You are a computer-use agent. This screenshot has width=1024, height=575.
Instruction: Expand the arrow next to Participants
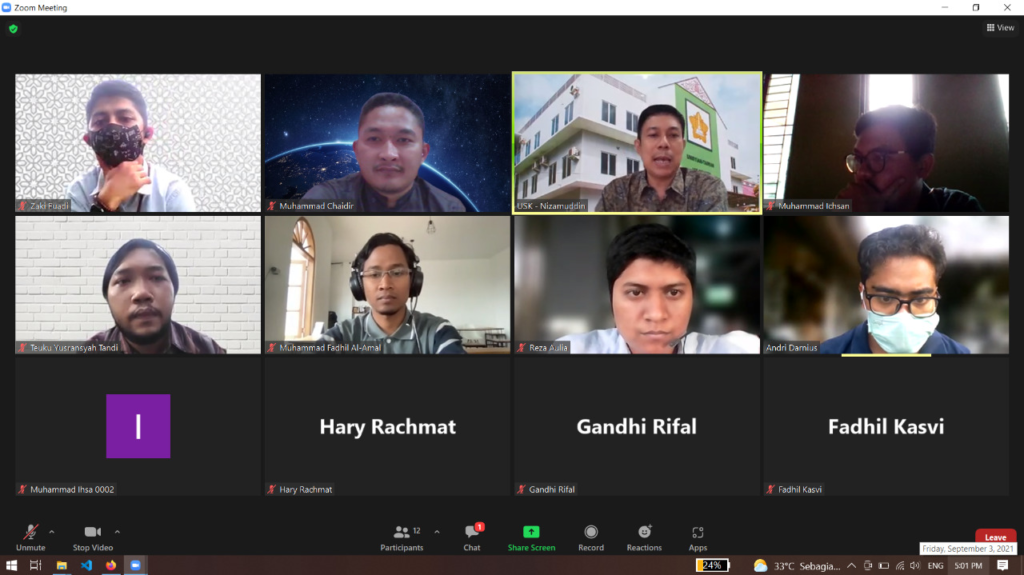point(437,532)
